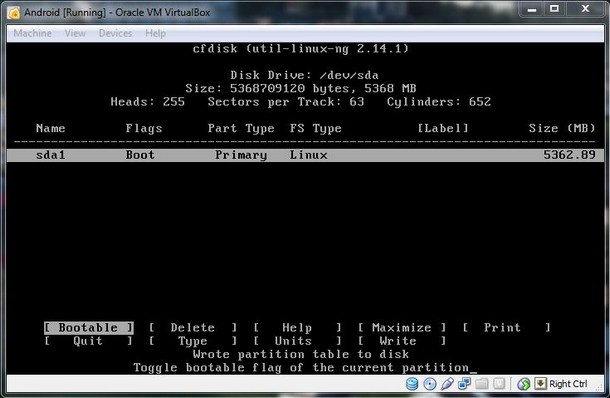Click the USB devices status icon
This screenshot has height=398, width=610.
point(447,384)
